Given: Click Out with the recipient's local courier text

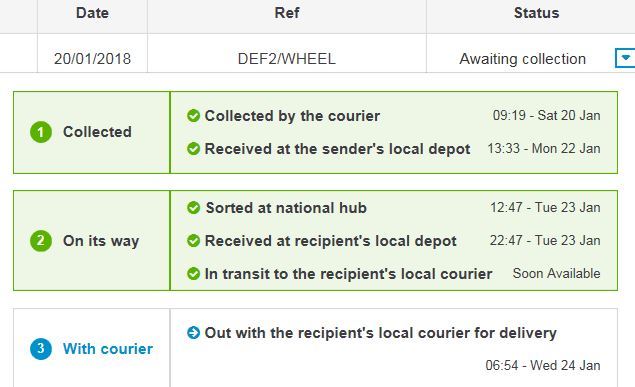Looking at the screenshot, I should point(380,333).
